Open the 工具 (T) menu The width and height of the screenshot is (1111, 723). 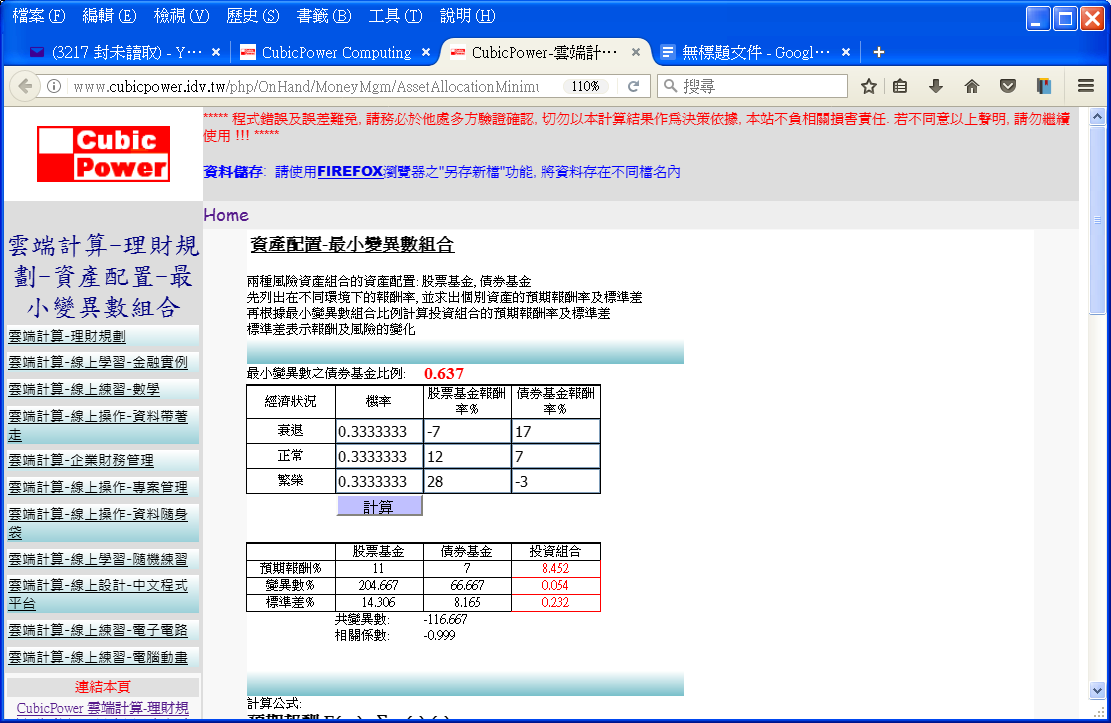[x=395, y=16]
